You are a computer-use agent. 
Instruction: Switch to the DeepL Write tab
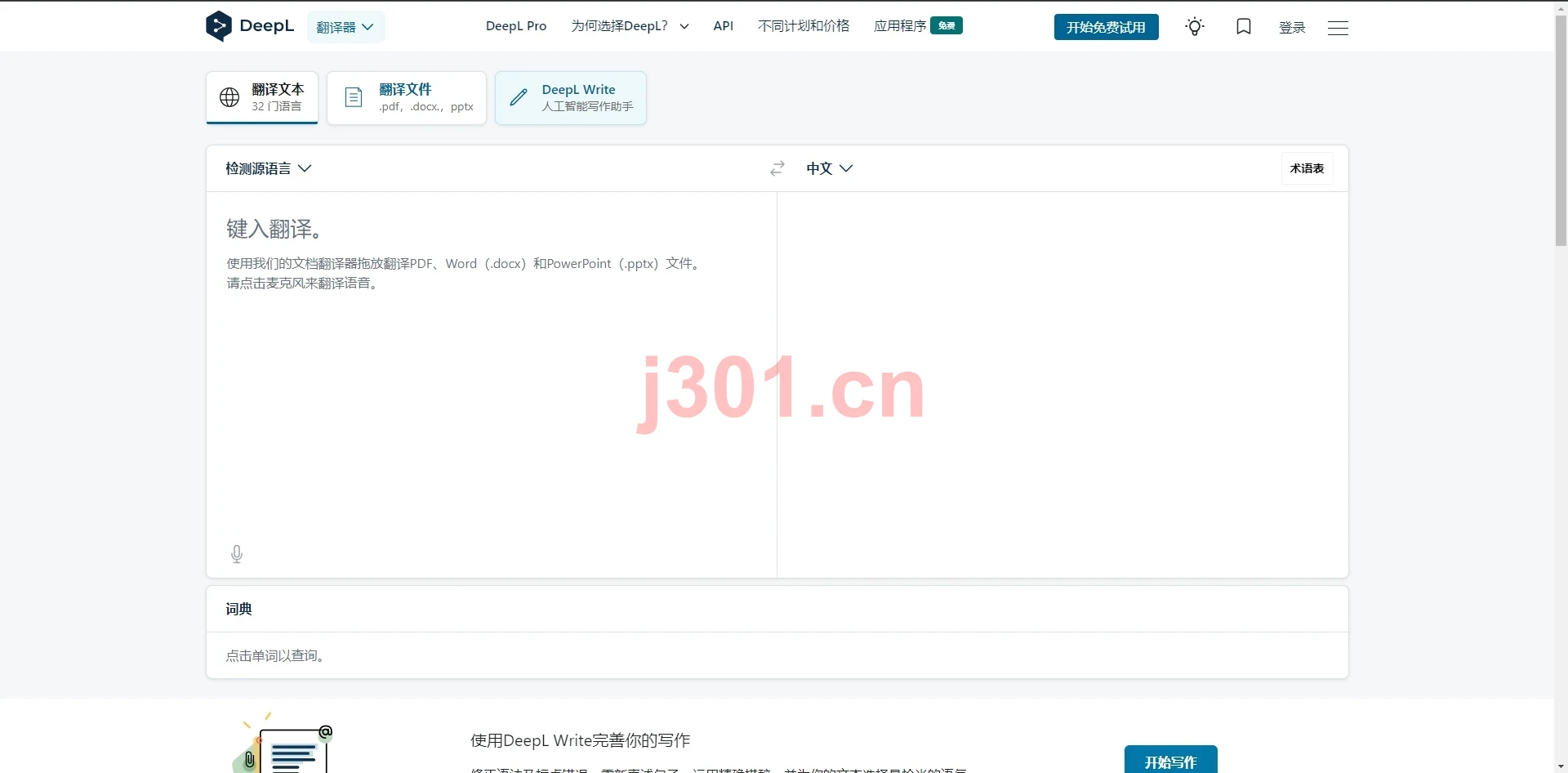pos(571,97)
